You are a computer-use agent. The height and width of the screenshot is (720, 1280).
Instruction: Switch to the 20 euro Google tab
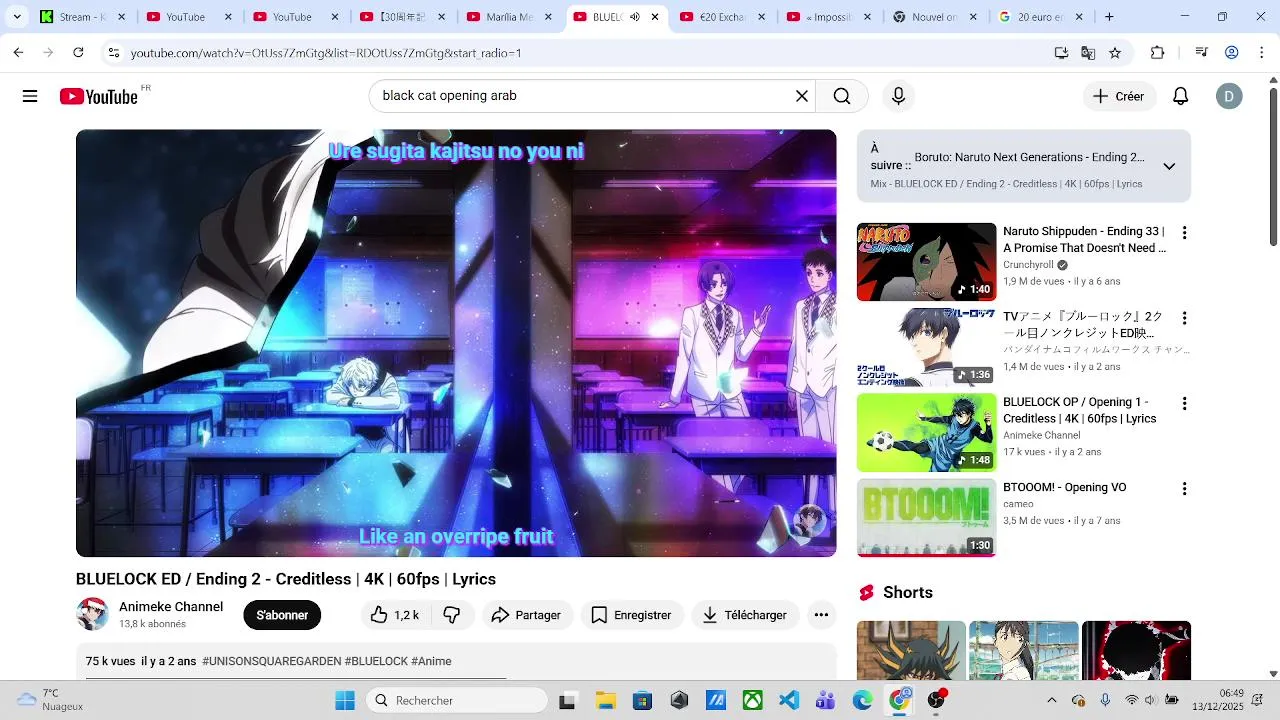[x=1042, y=17]
